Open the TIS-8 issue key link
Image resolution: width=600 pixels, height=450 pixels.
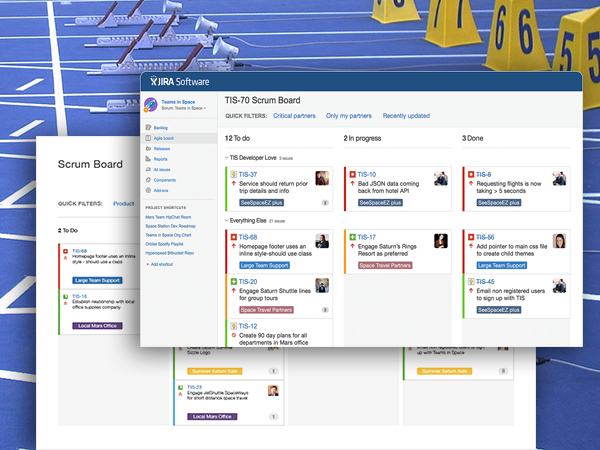(x=483, y=174)
